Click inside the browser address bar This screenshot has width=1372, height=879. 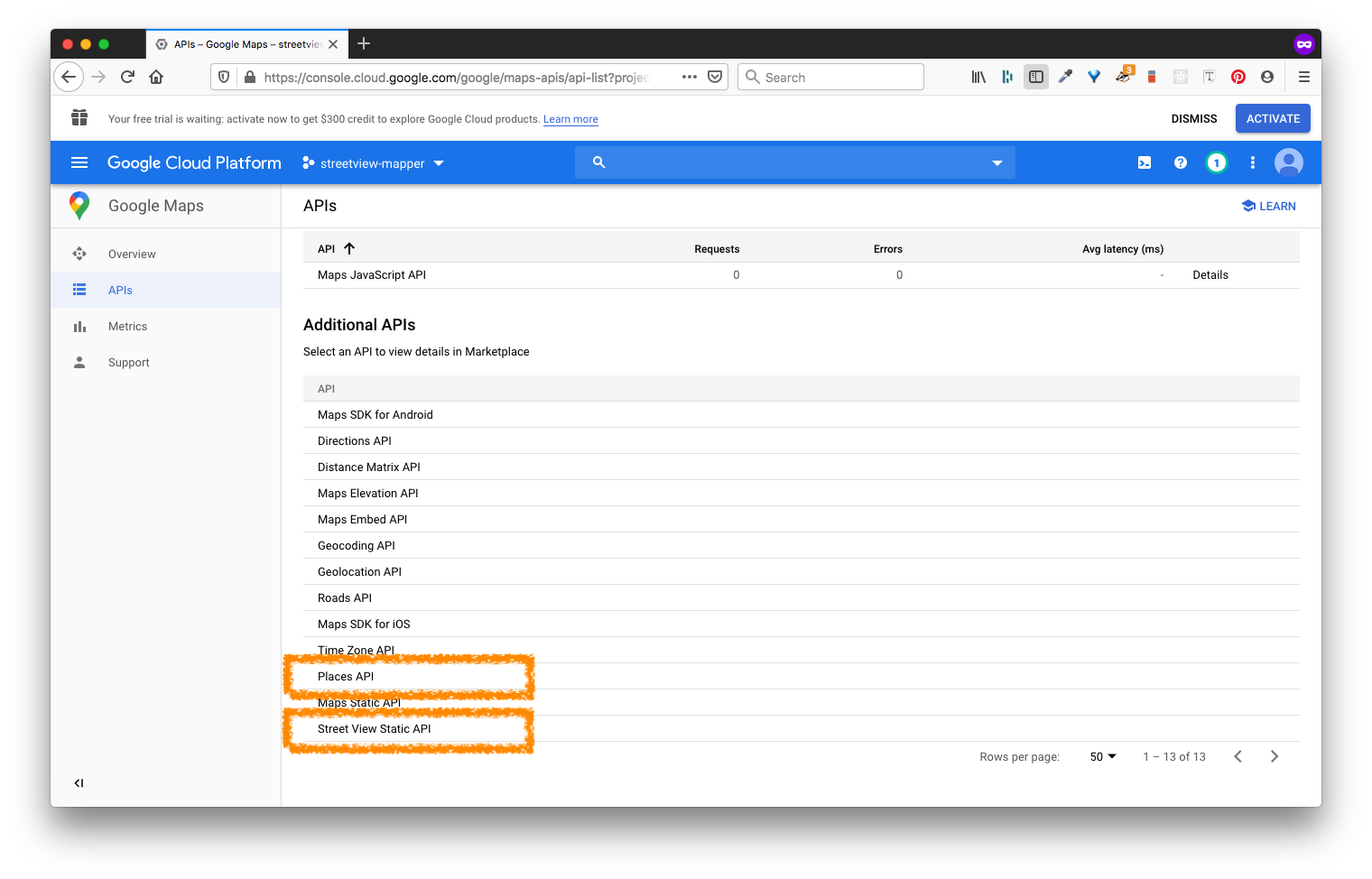[x=451, y=77]
